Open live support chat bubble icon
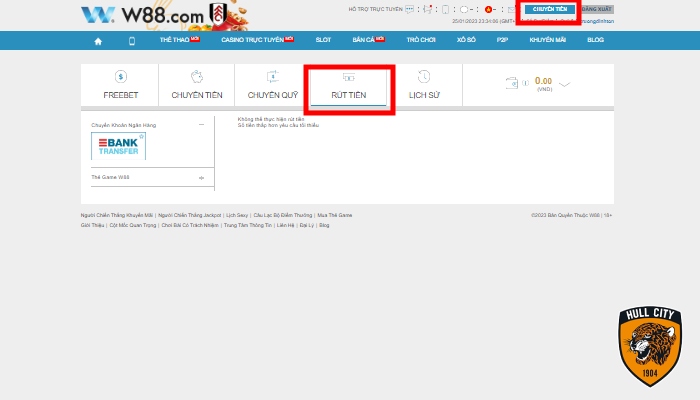The width and height of the screenshot is (700, 400). 409,9
